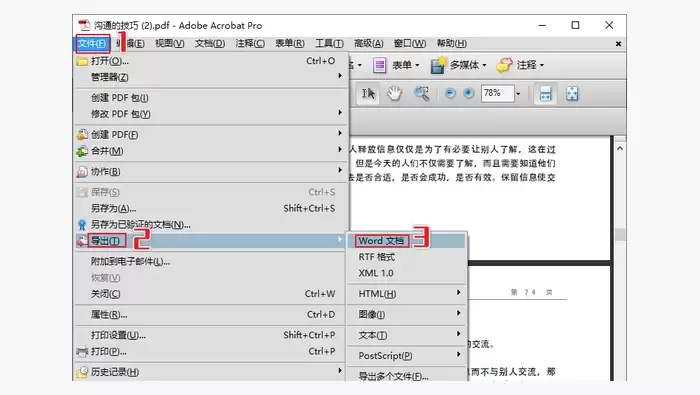Choose 打印(P)... menu entry

click(x=211, y=352)
